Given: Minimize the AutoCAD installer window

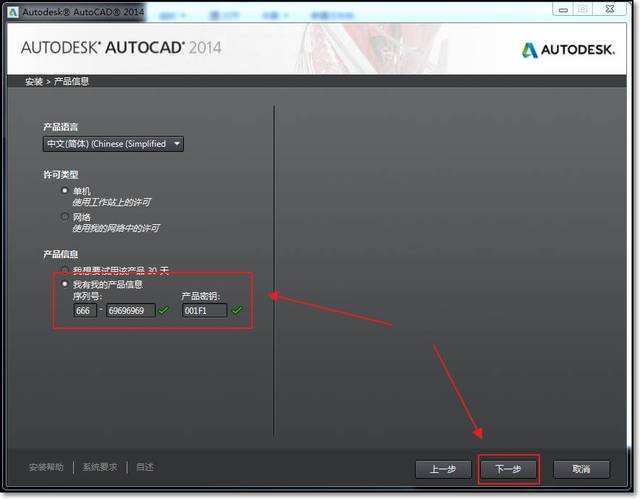Looking at the screenshot, I should 563,9.
